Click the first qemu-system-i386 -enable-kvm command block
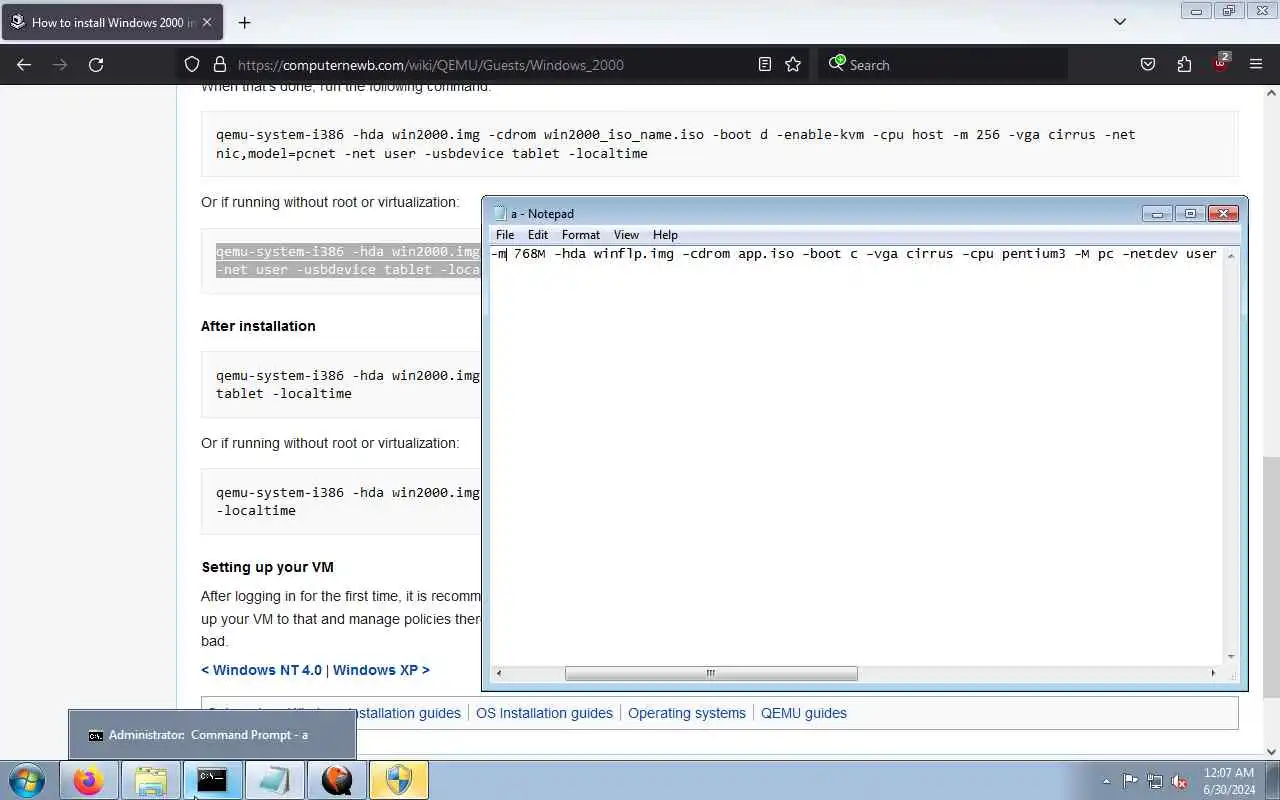The width and height of the screenshot is (1280, 800). click(719, 144)
